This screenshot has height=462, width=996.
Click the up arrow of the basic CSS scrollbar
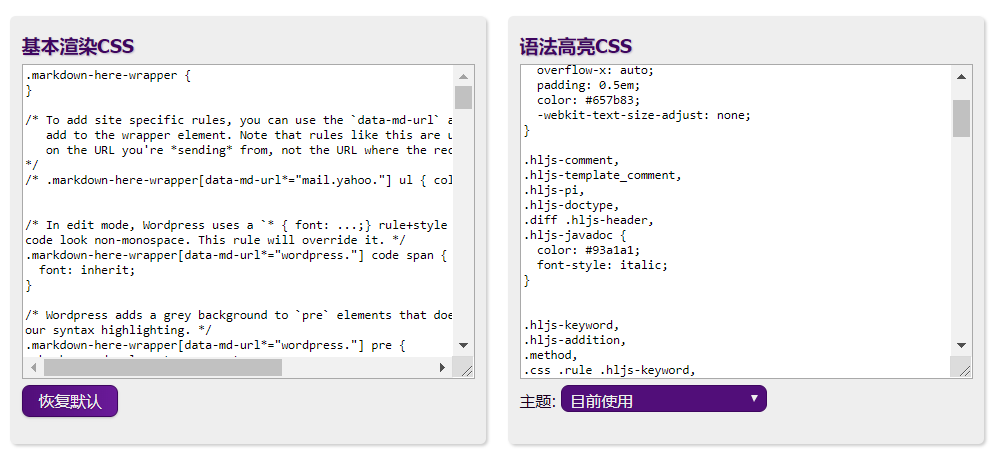point(463,76)
